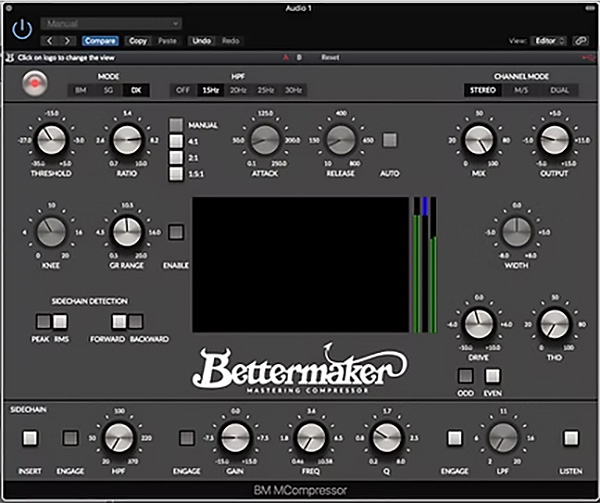This screenshot has height=503, width=600.
Task: Set HPF to 15Hz
Action: pos(210,90)
